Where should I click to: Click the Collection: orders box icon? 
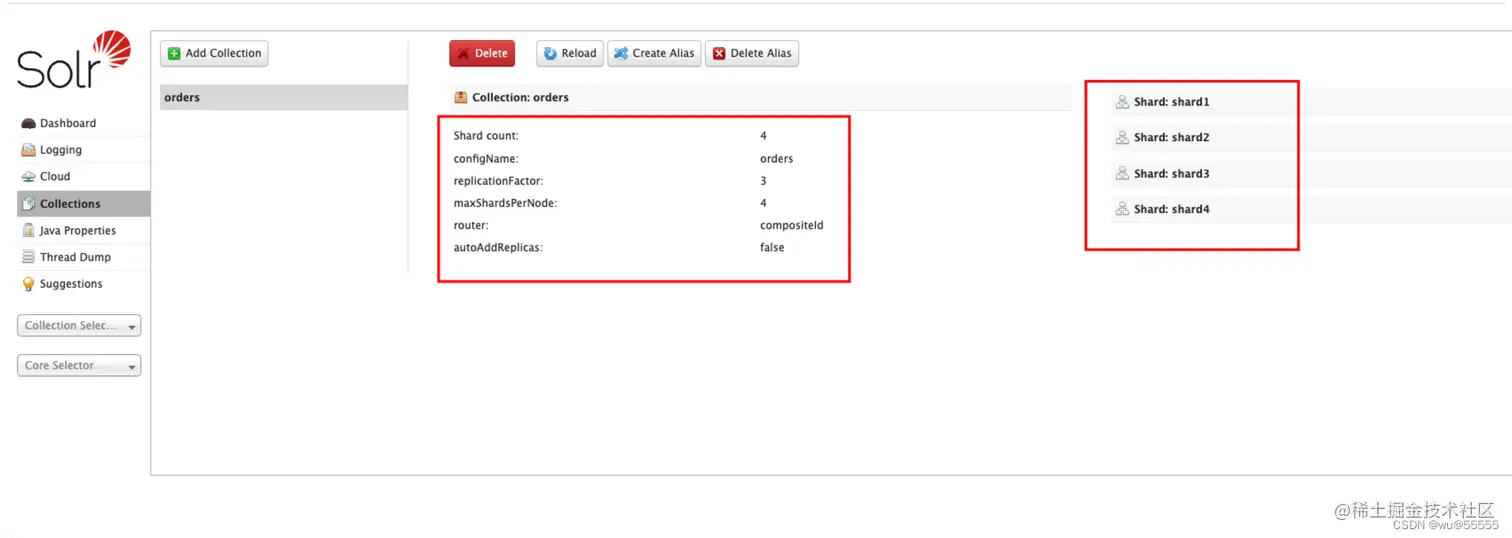click(x=461, y=98)
